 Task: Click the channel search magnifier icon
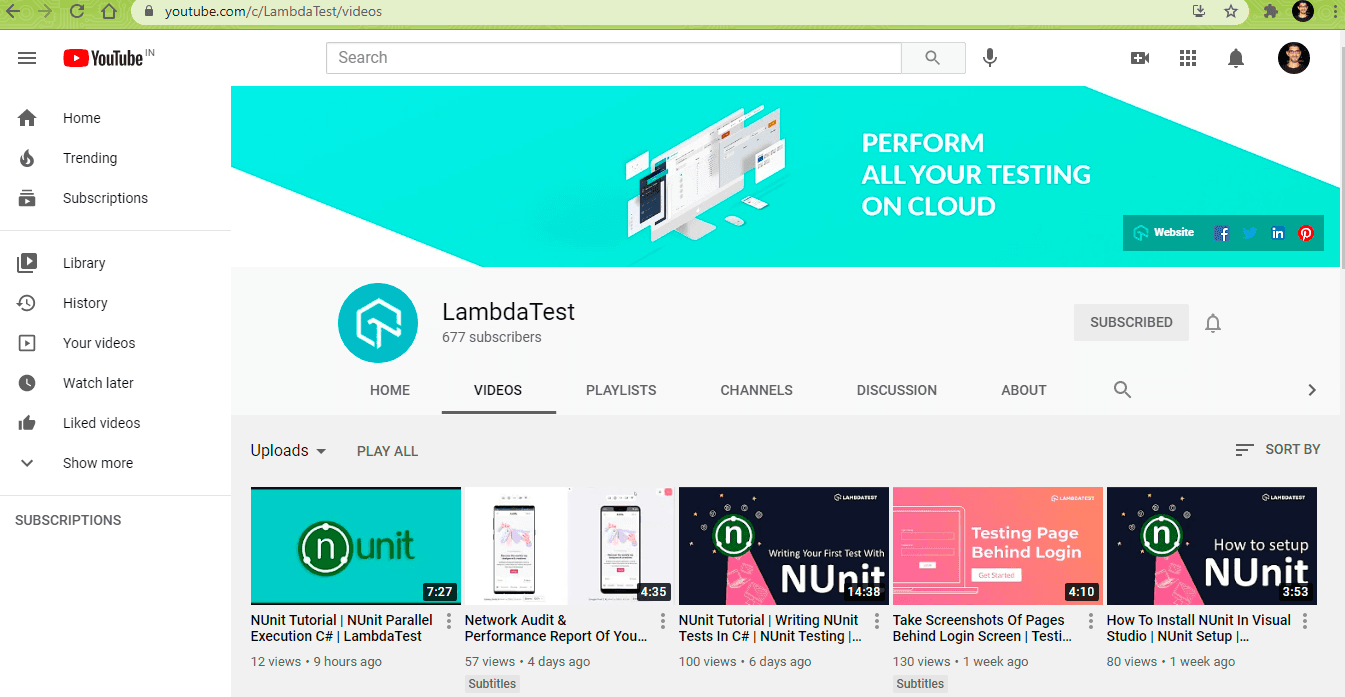tap(1122, 390)
